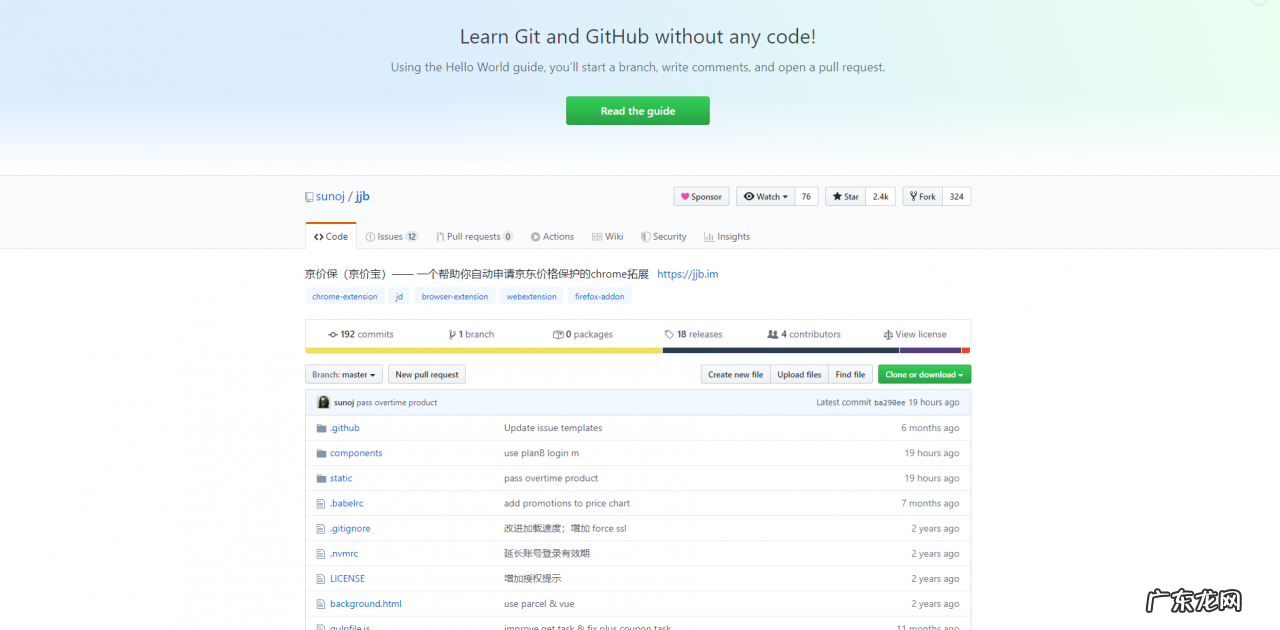1280x630 pixels.
Task: Go to the Wiki tab
Action: point(607,237)
